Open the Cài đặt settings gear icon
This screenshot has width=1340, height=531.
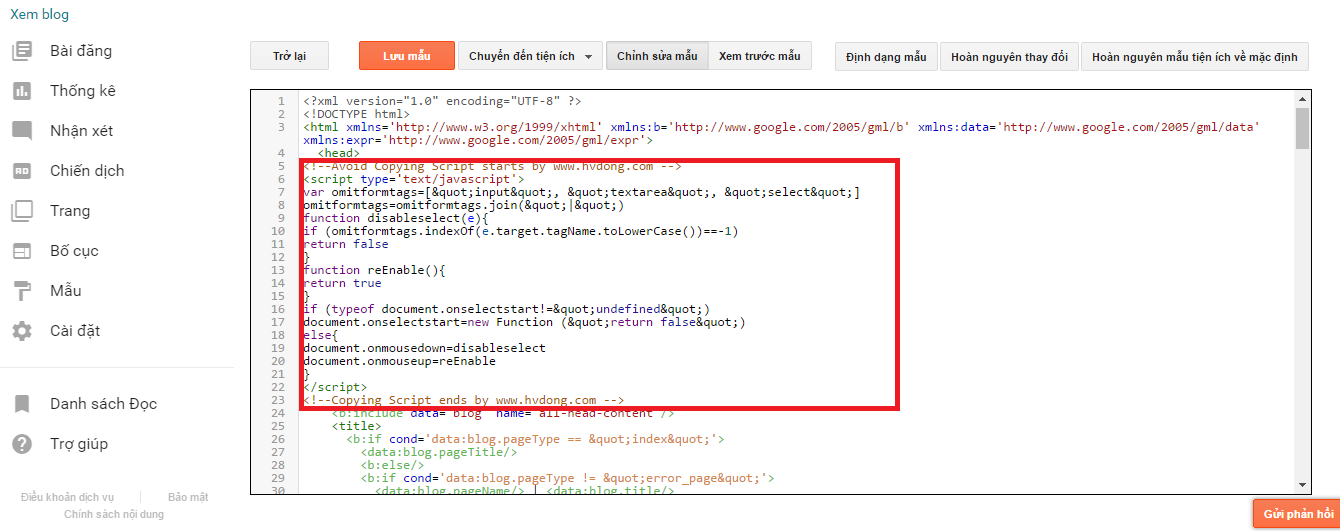(x=21, y=331)
